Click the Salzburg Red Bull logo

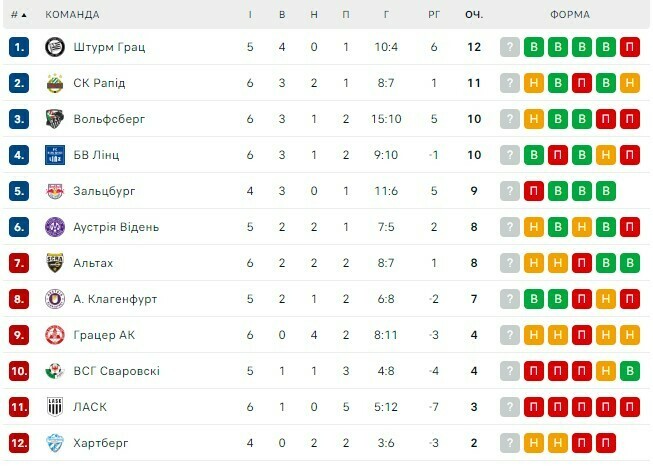(x=55, y=191)
